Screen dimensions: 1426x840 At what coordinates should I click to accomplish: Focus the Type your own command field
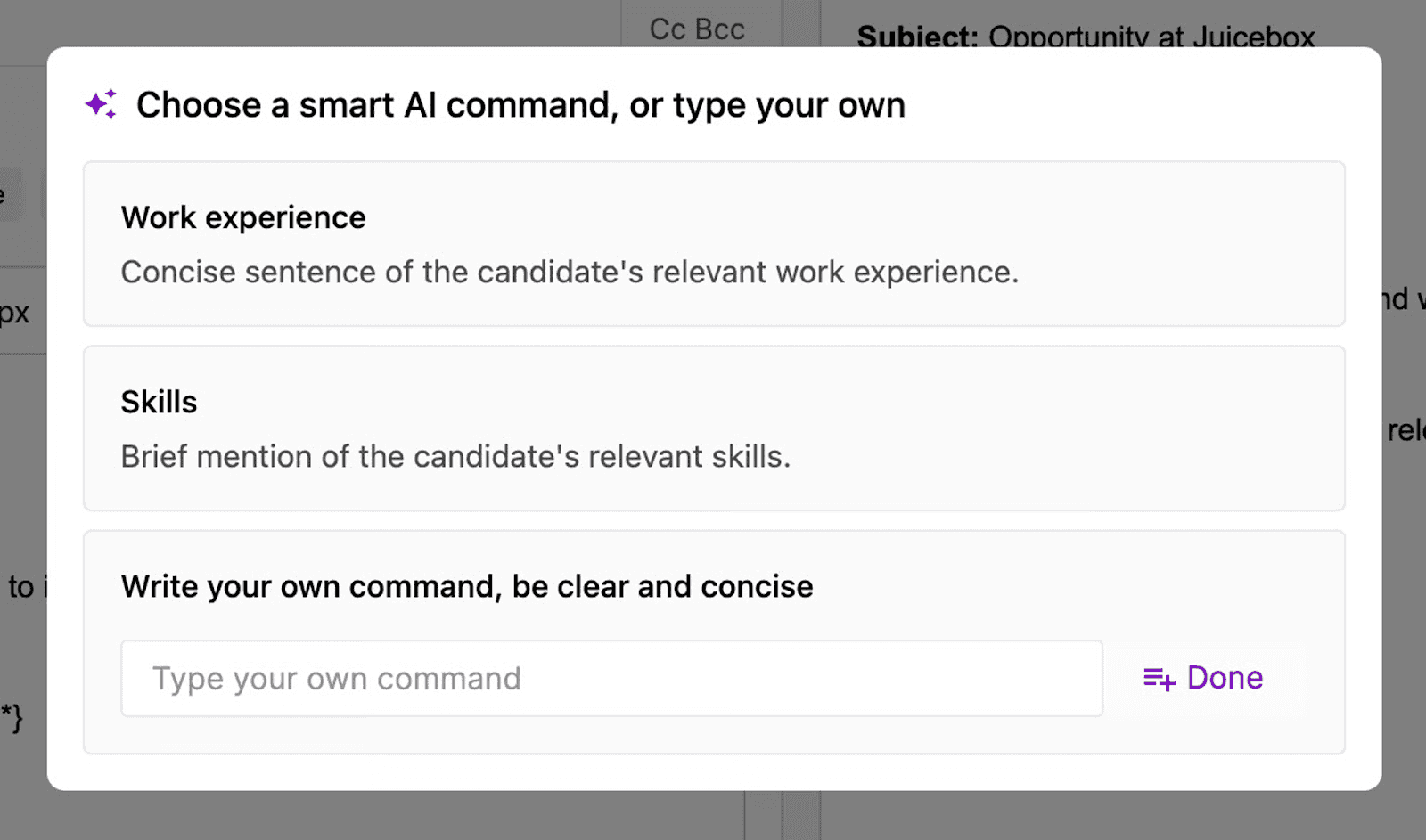click(611, 679)
